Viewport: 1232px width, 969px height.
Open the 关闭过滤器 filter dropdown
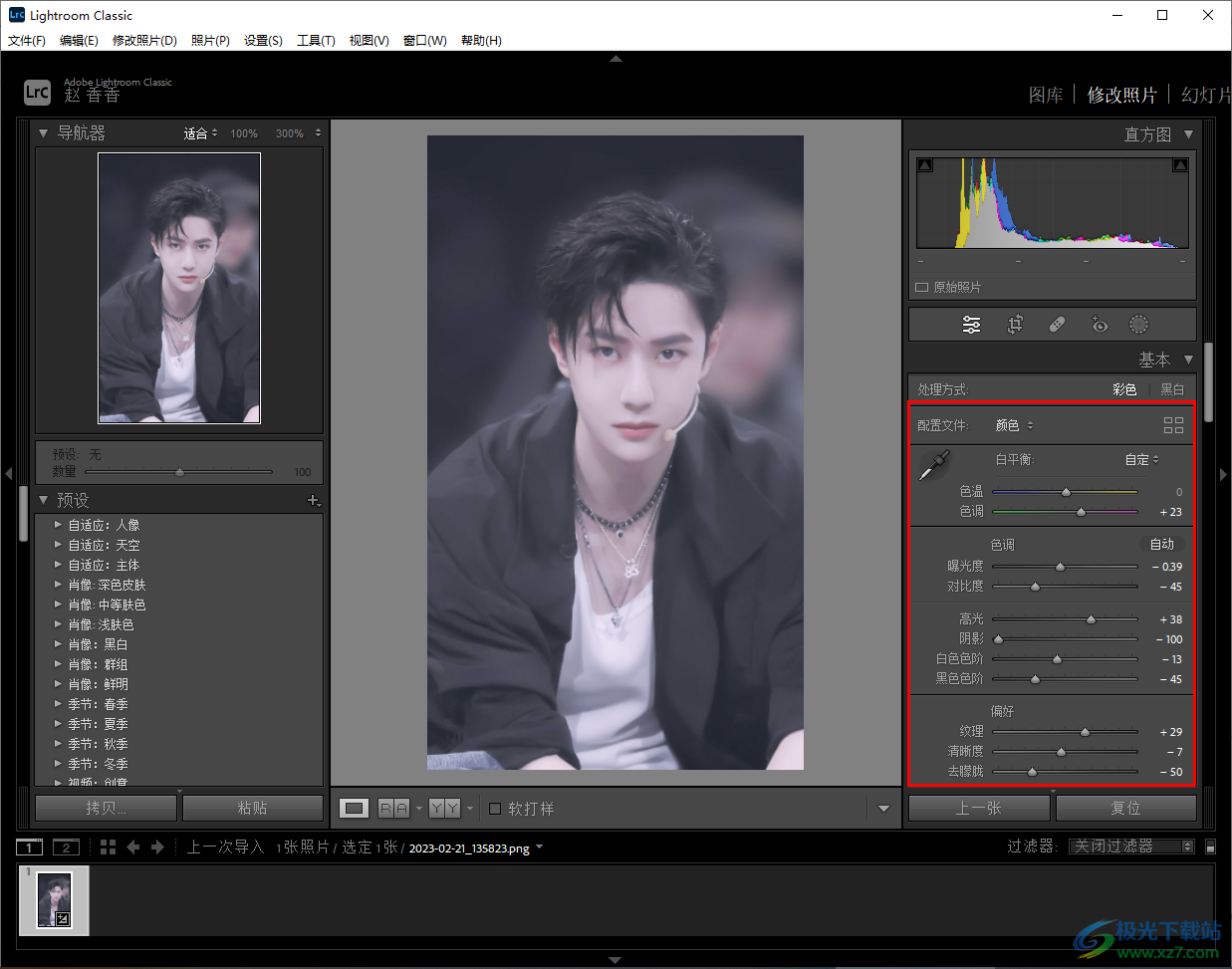[x=1132, y=847]
